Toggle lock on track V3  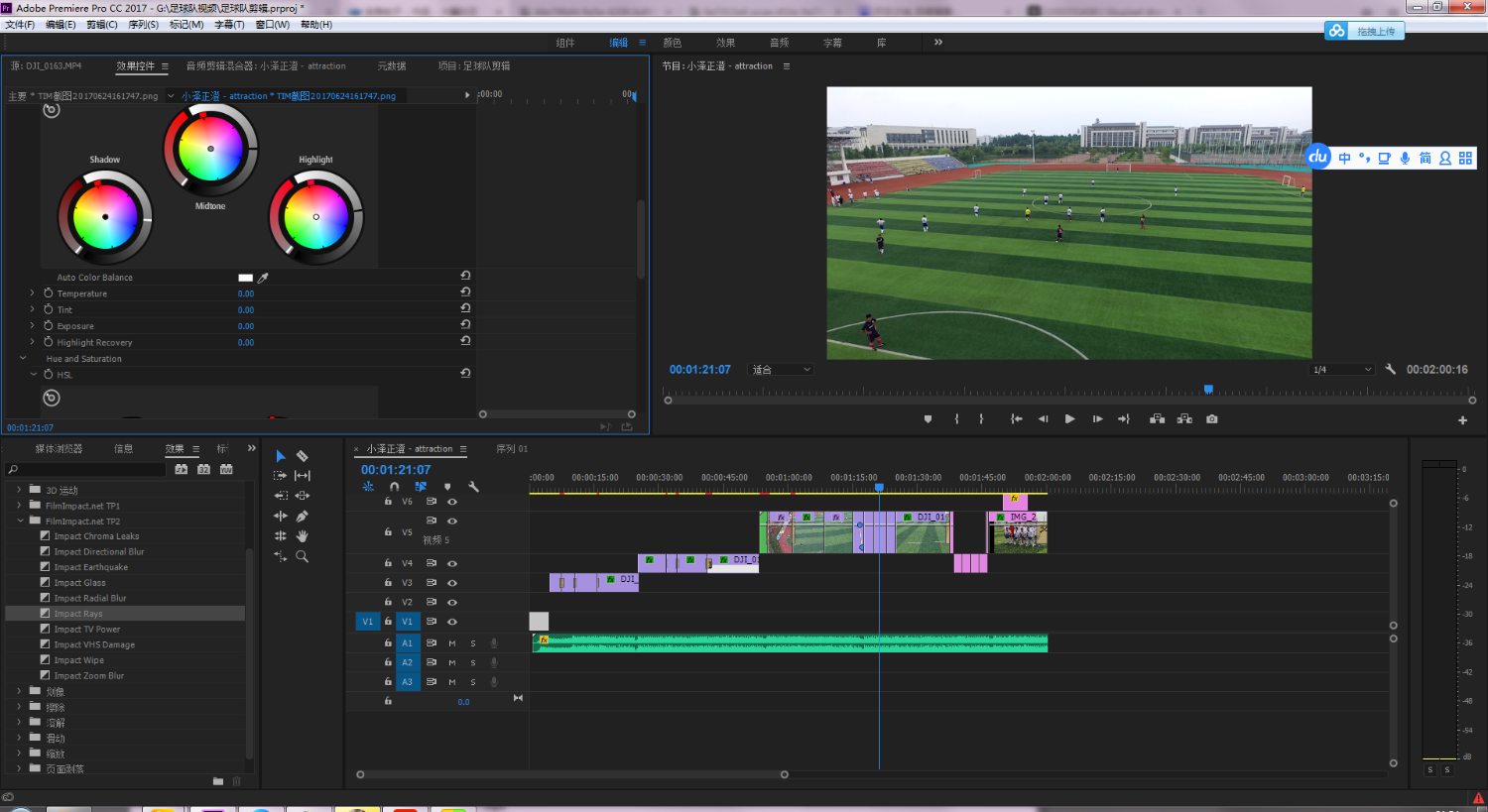[x=388, y=582]
